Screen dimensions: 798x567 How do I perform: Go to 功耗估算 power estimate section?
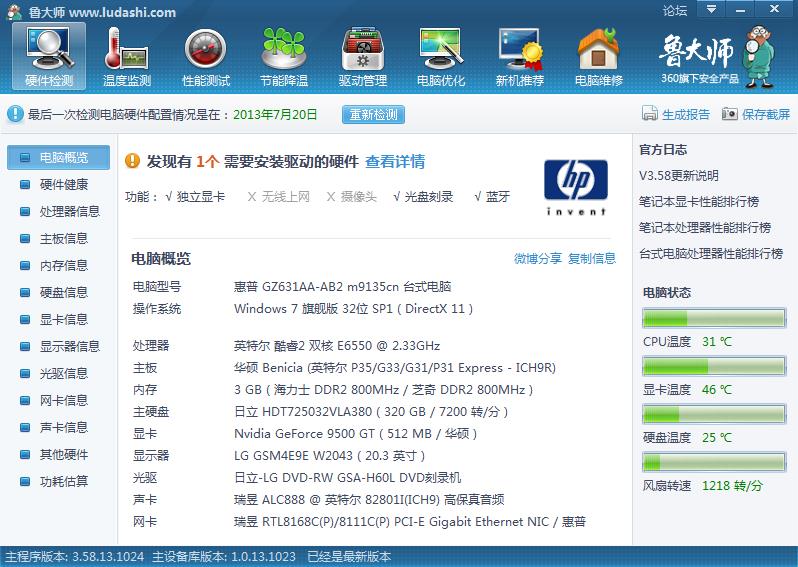click(64, 481)
